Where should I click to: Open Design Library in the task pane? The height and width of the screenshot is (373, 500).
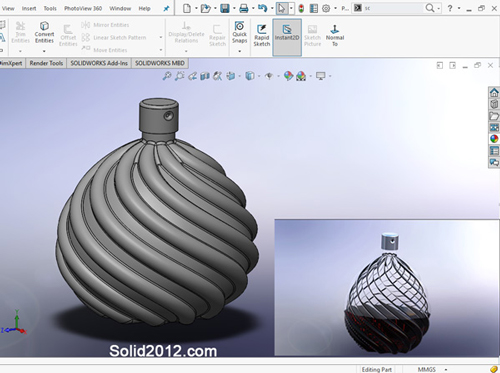click(494, 104)
